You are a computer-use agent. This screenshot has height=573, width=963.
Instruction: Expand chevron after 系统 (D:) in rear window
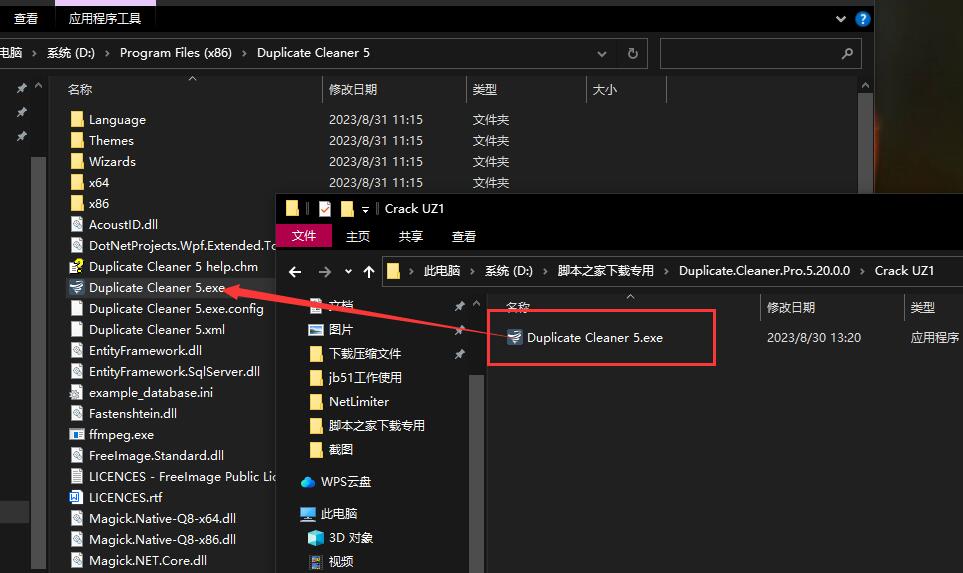click(107, 53)
